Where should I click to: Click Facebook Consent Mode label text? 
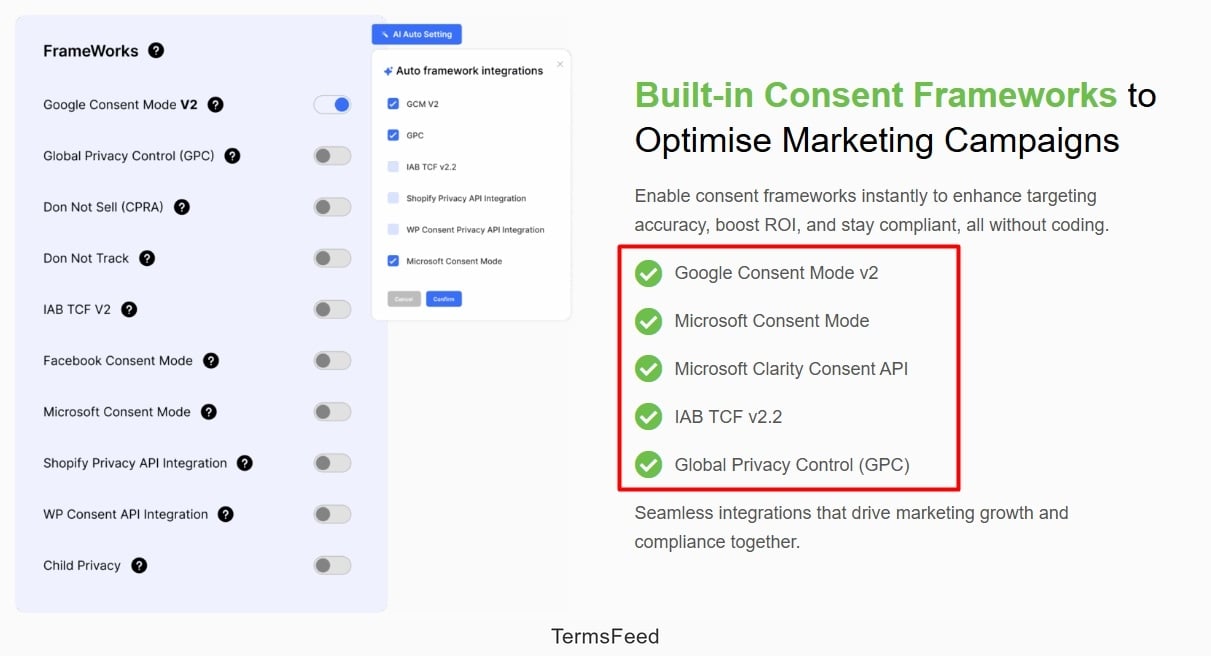pyautogui.click(x=118, y=360)
